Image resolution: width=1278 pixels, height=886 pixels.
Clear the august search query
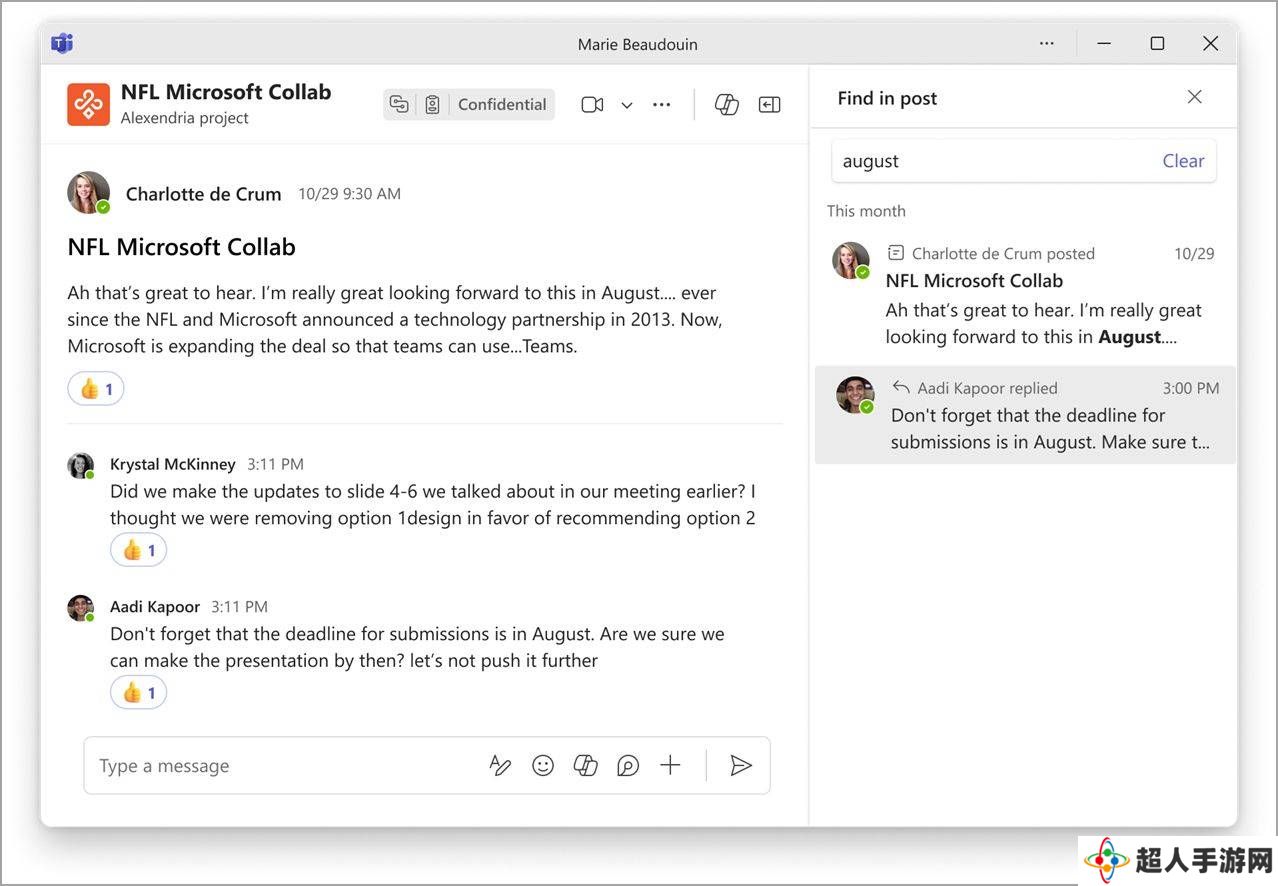[1183, 161]
